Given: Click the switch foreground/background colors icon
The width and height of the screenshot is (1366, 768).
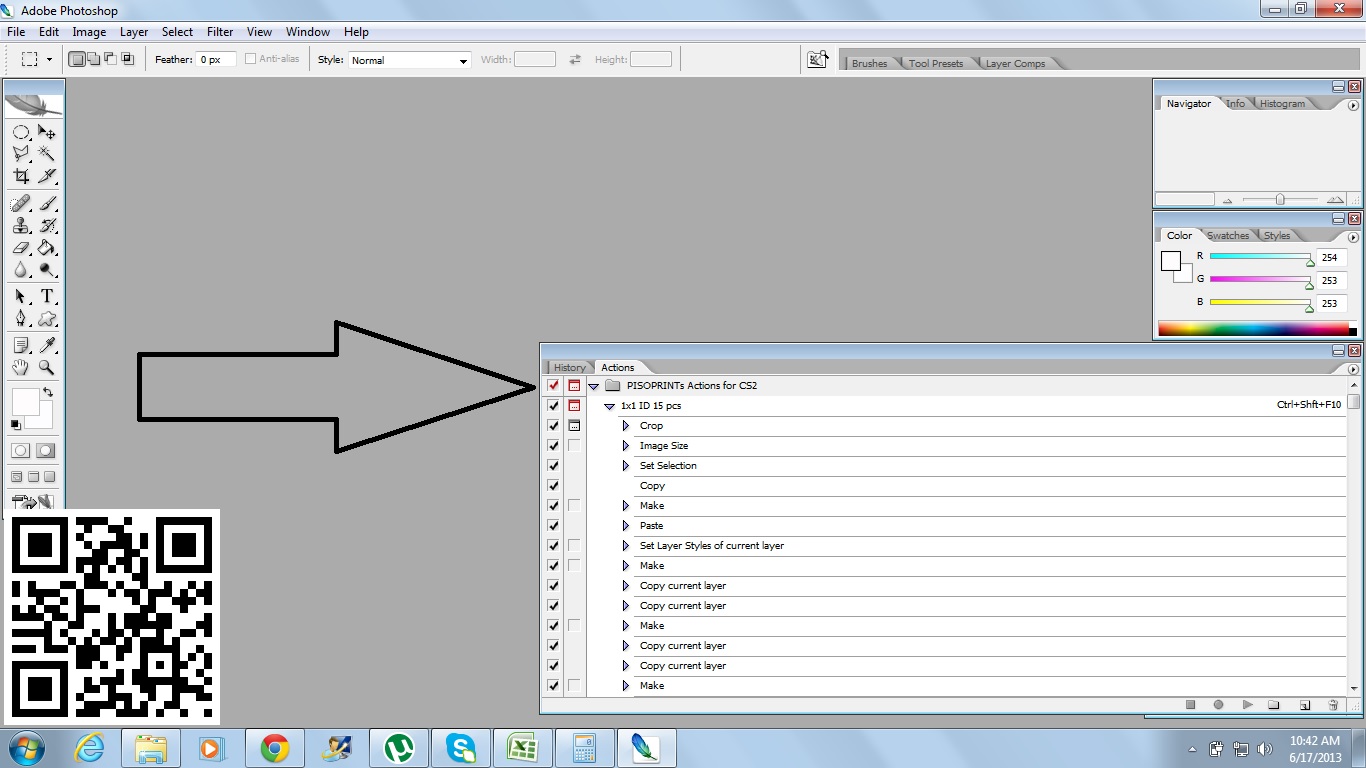Looking at the screenshot, I should click(x=47, y=392).
